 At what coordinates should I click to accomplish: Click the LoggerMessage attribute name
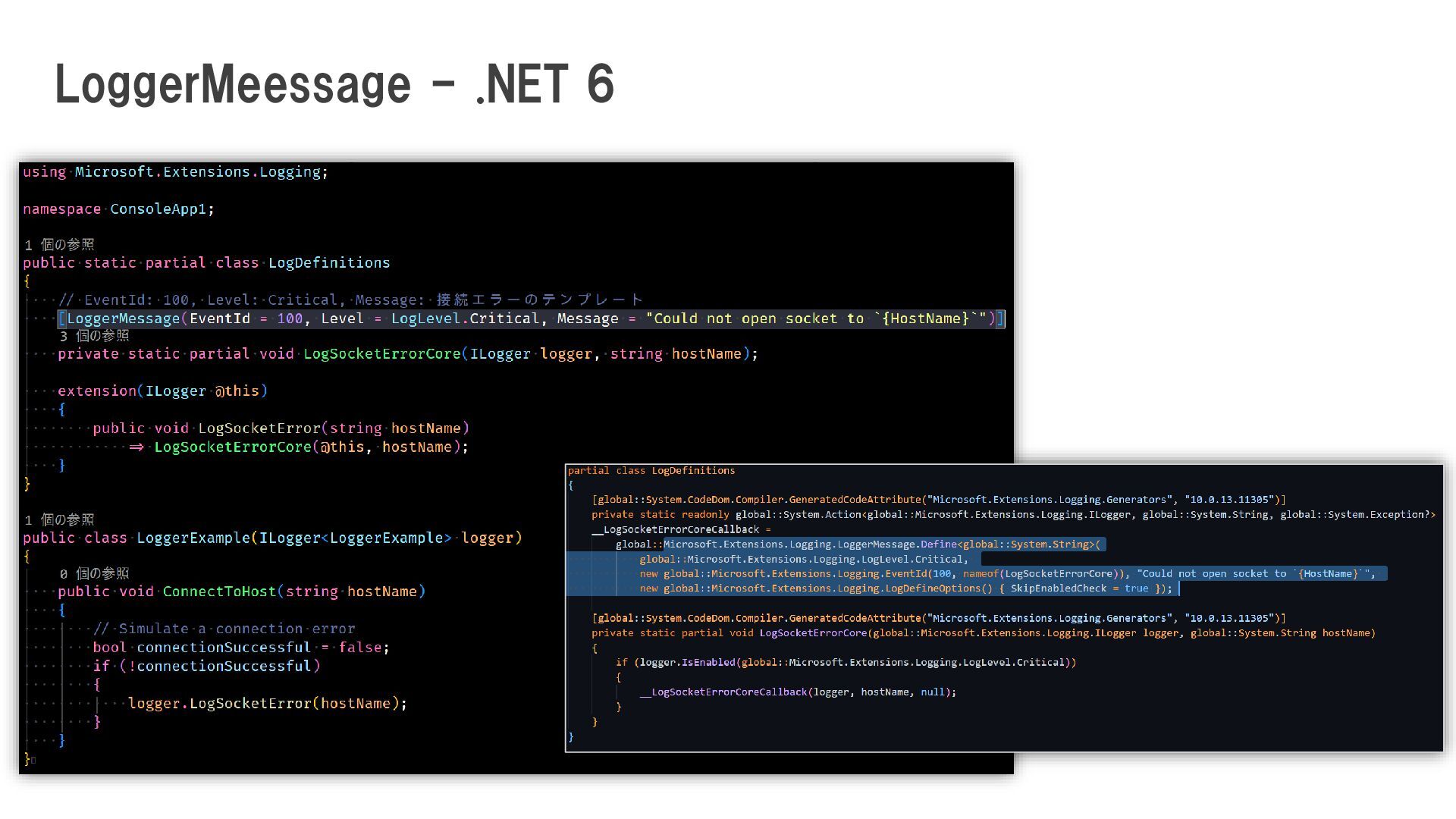[x=123, y=318]
